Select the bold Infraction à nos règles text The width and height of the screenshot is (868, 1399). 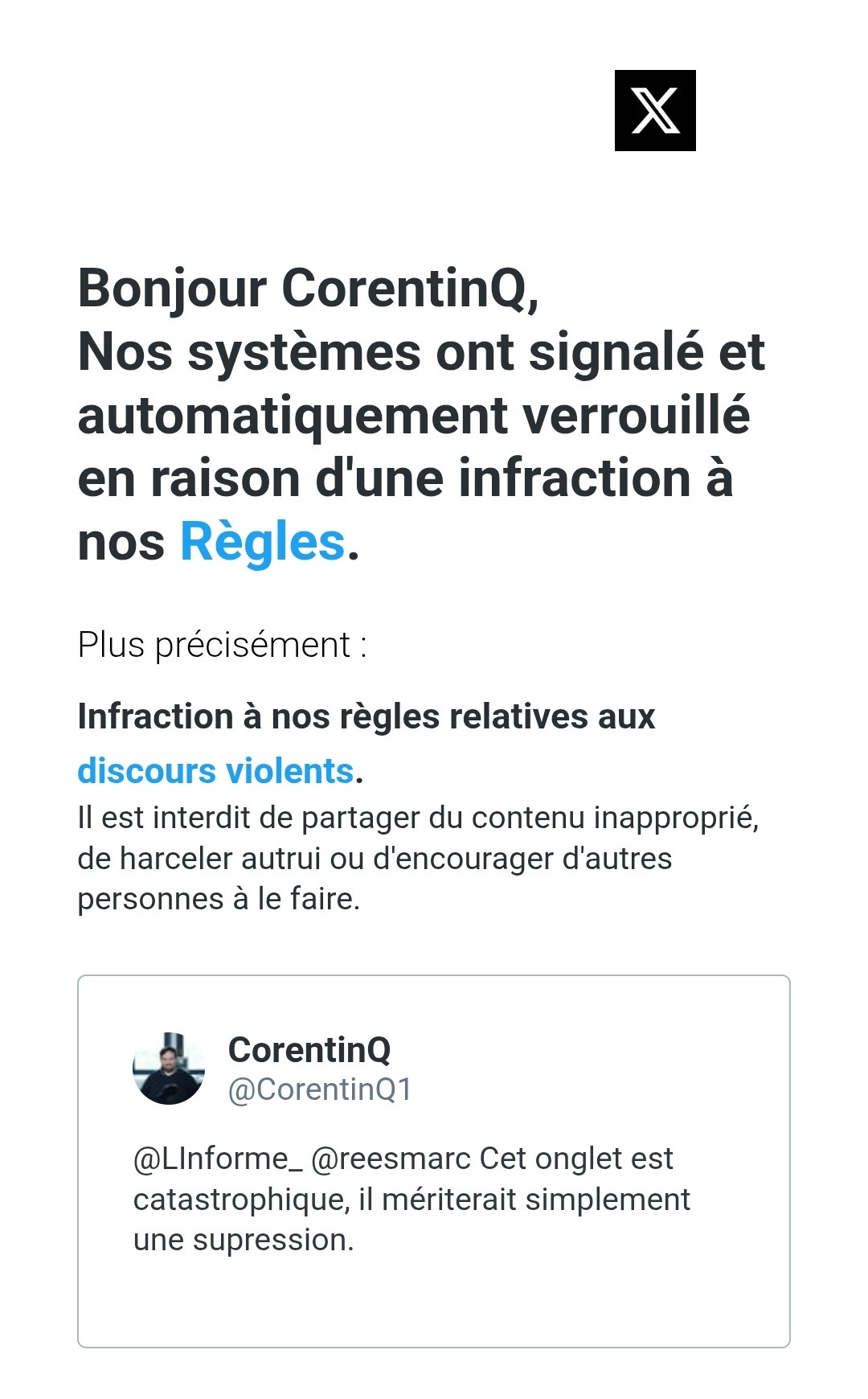coord(366,716)
